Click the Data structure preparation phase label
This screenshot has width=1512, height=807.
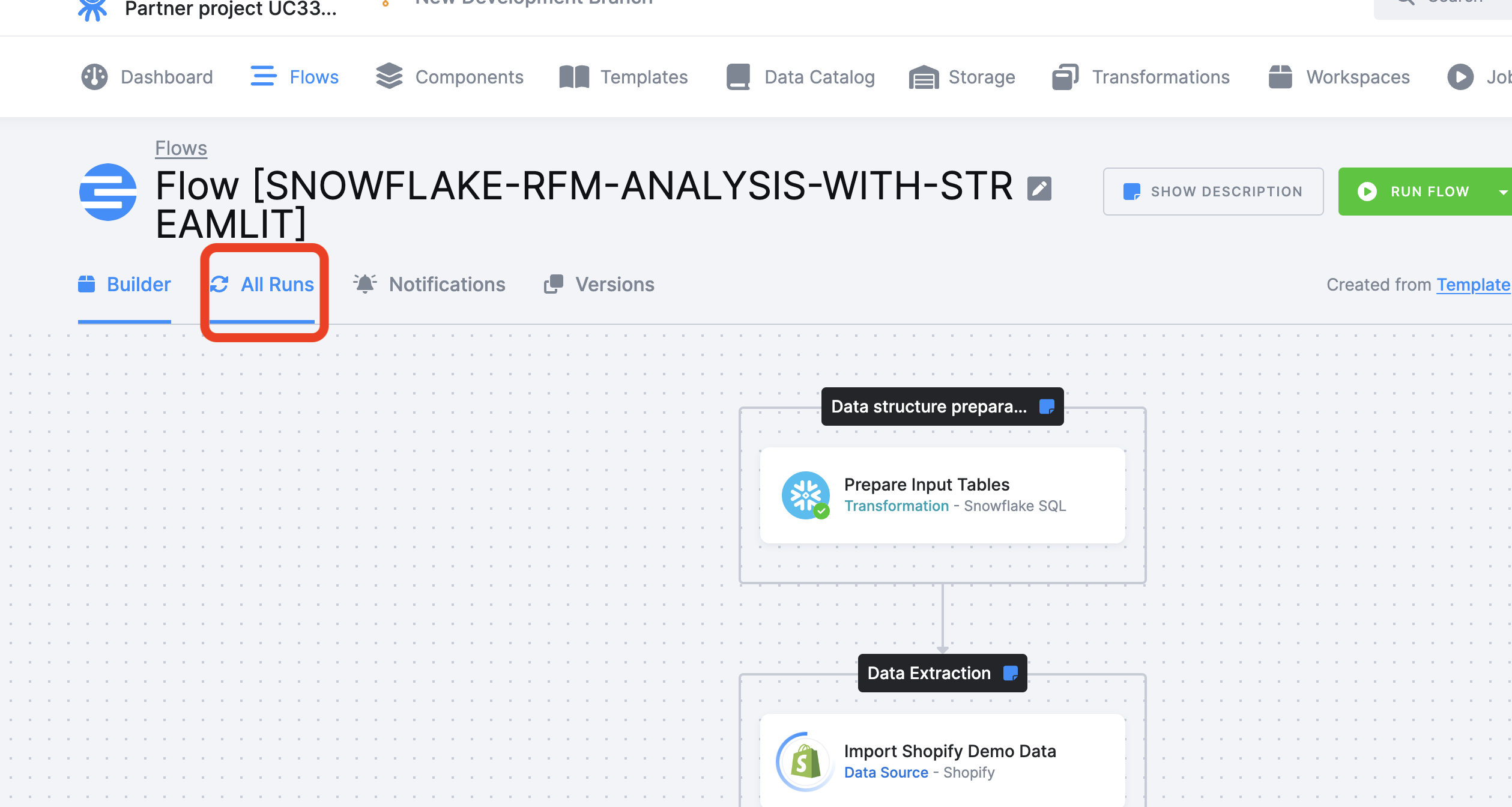[x=943, y=407]
